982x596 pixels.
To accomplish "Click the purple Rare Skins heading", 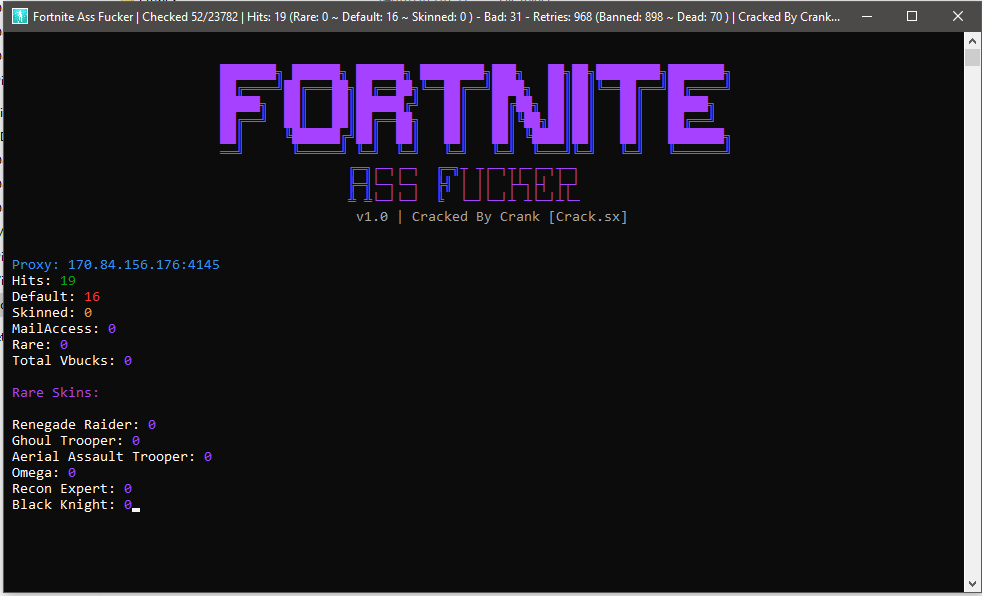I will pyautogui.click(x=56, y=393).
